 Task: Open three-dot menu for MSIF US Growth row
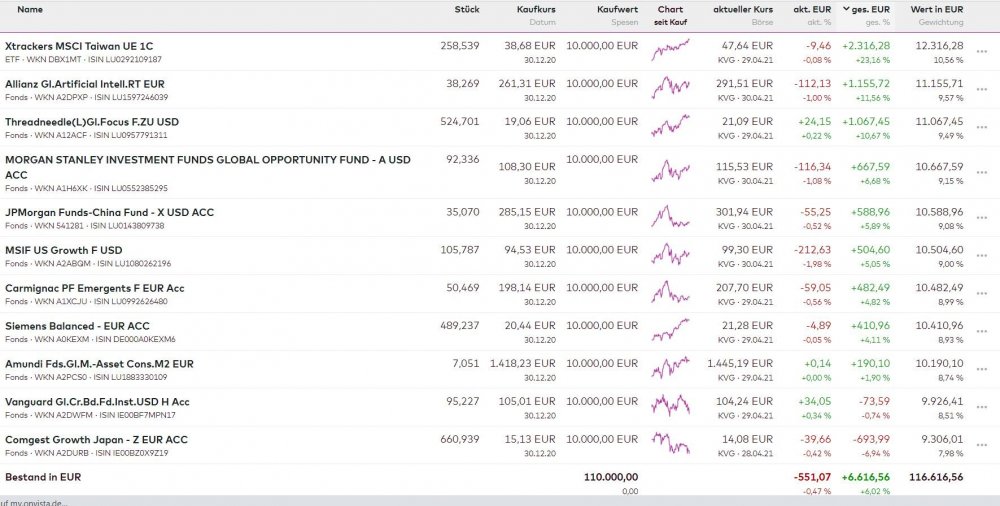(x=981, y=256)
